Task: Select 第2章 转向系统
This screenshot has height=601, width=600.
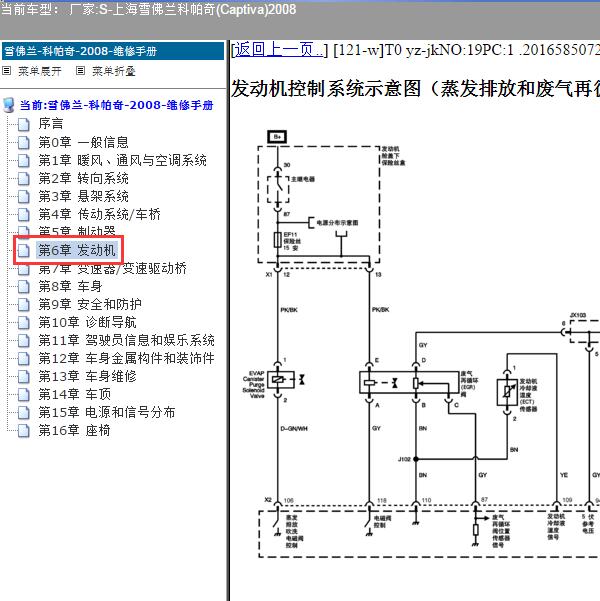Action: (83, 178)
